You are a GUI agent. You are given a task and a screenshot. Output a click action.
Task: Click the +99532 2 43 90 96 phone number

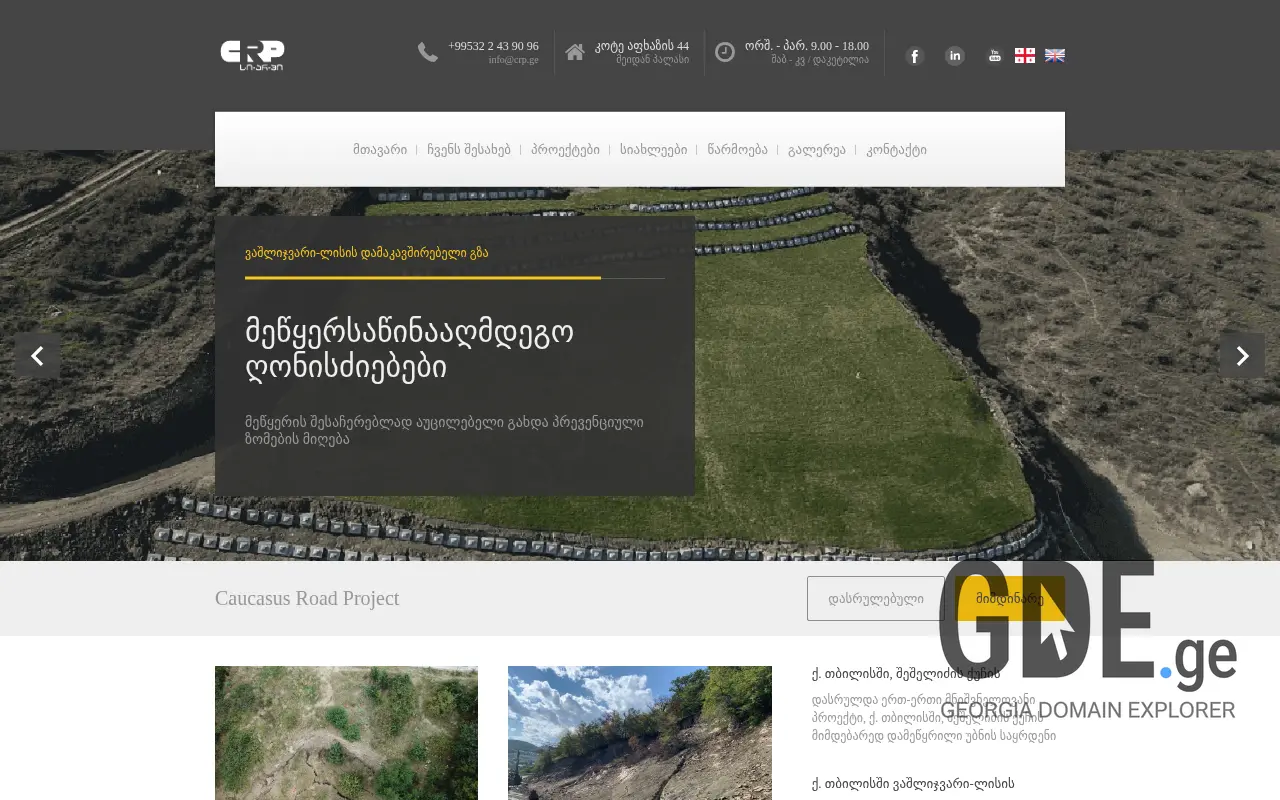493,45
